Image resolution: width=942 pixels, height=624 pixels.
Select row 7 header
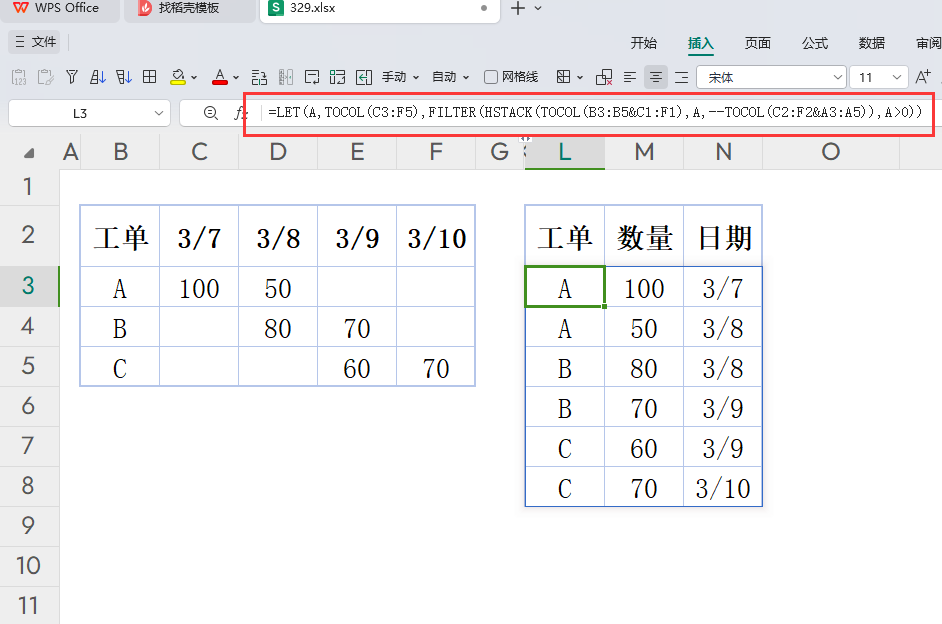point(28,446)
